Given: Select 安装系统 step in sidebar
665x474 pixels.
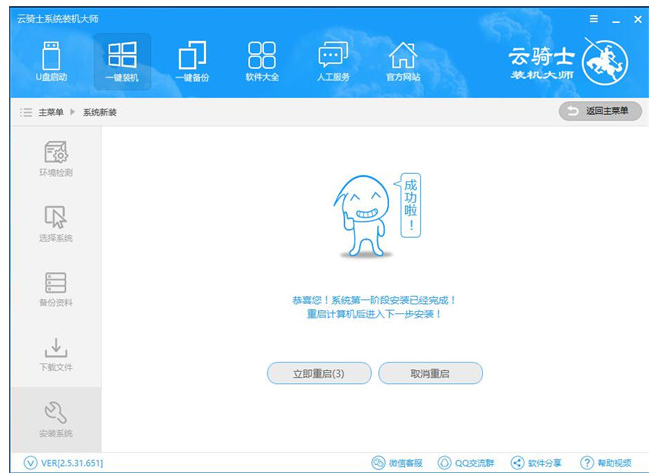Looking at the screenshot, I should (56, 419).
